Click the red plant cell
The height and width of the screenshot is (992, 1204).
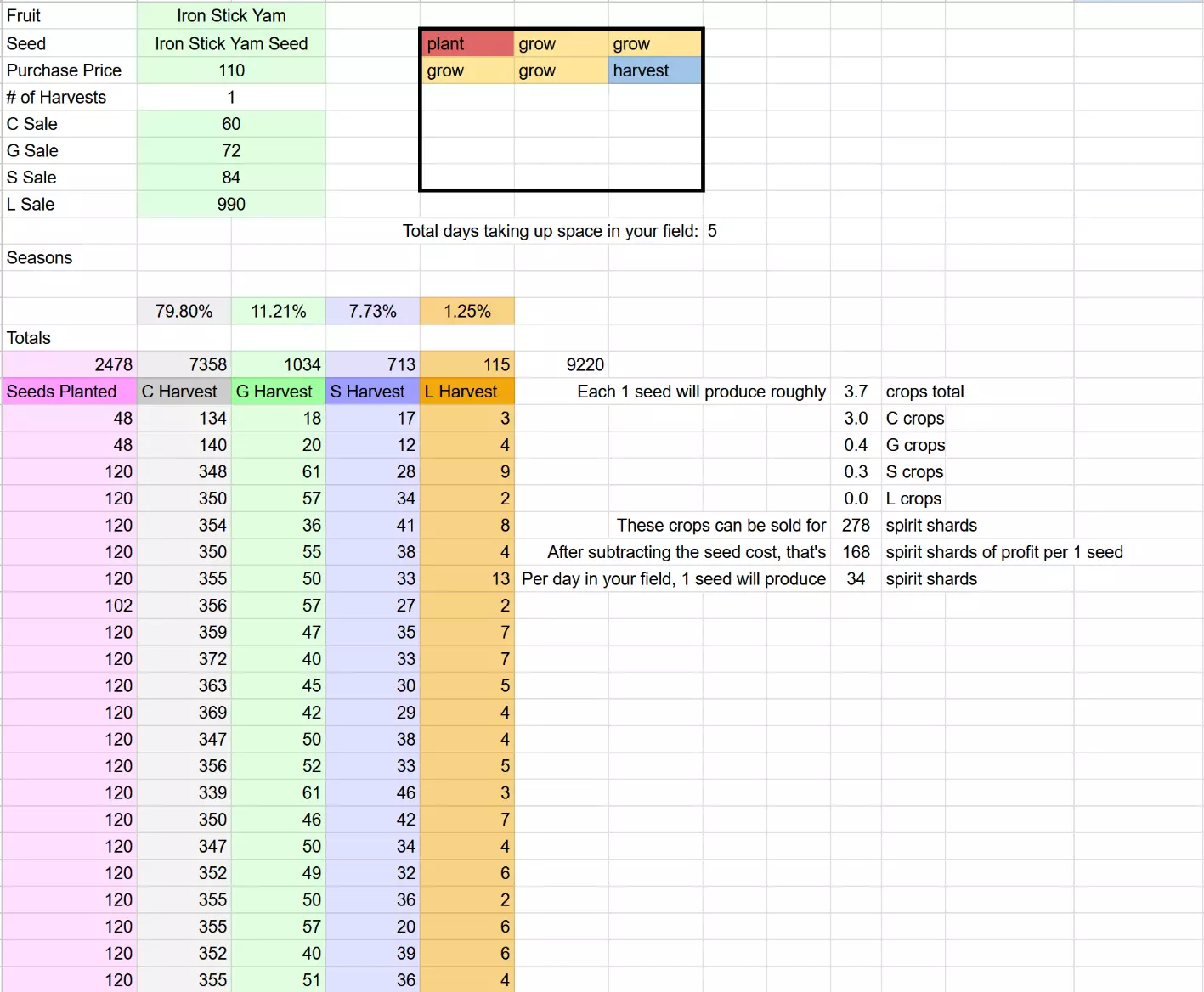click(x=467, y=43)
